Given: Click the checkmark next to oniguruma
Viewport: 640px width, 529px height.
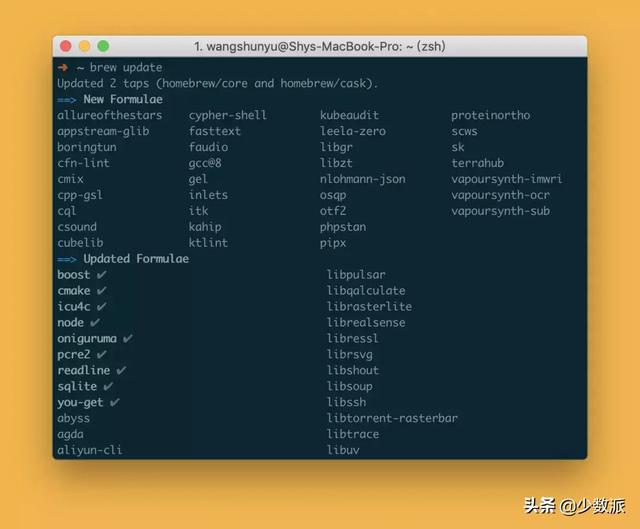Looking at the screenshot, I should 128,338.
